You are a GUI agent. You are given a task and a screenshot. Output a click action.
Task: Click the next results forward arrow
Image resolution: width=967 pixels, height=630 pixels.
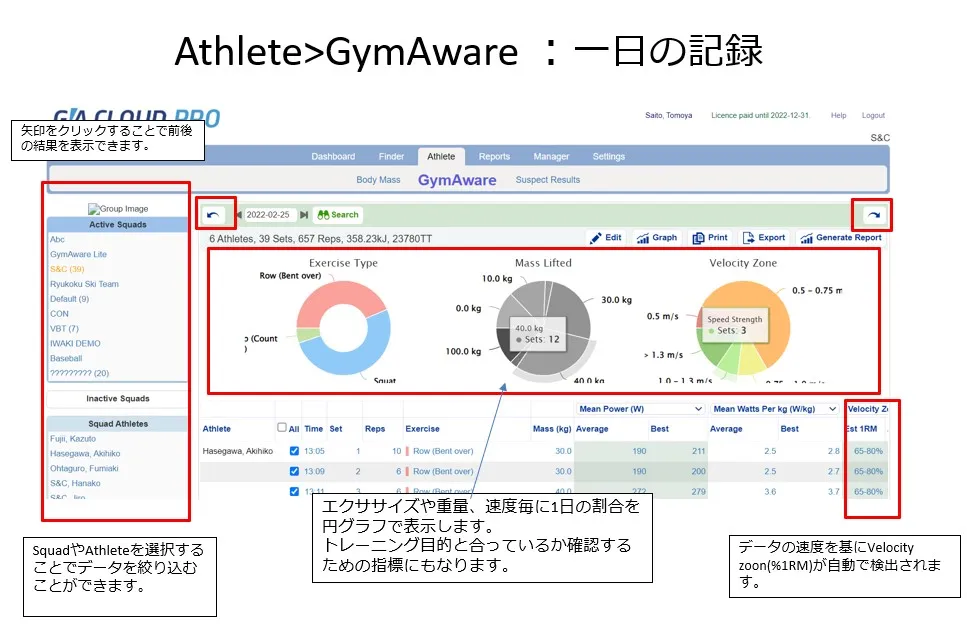pyautogui.click(x=873, y=214)
